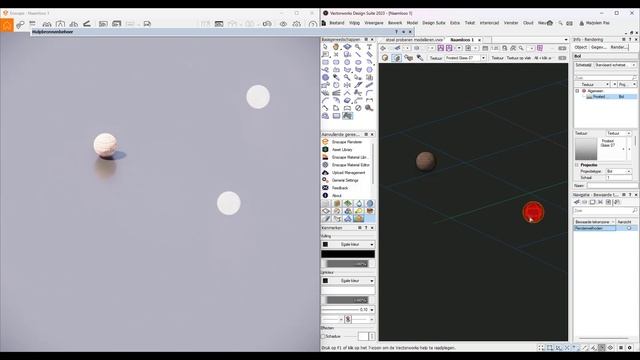Open the pen style Egale kleur dropdown
Image resolution: width=640 pixels, height=360 pixels.
click(x=348, y=281)
